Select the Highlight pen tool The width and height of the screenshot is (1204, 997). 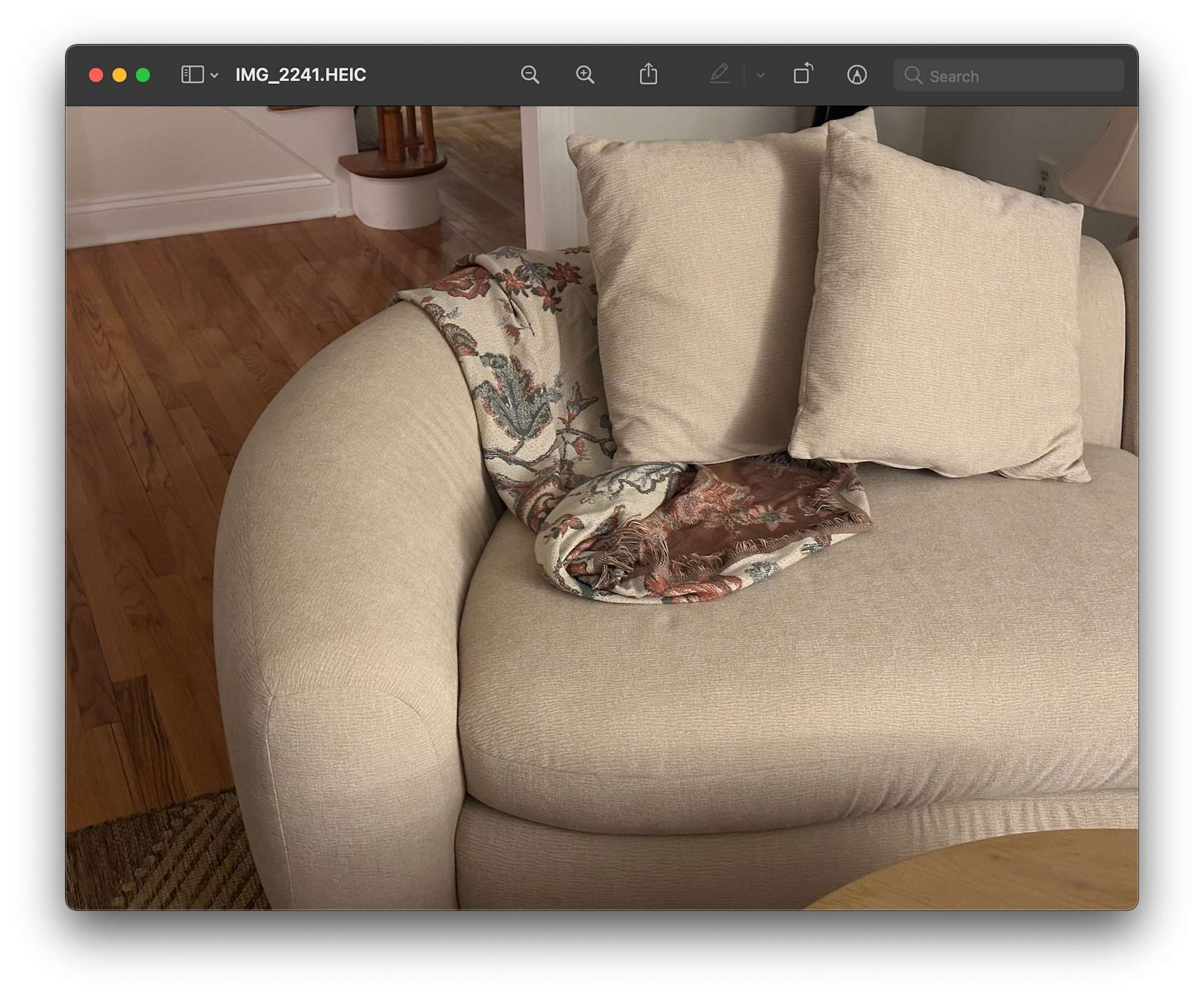coord(719,74)
